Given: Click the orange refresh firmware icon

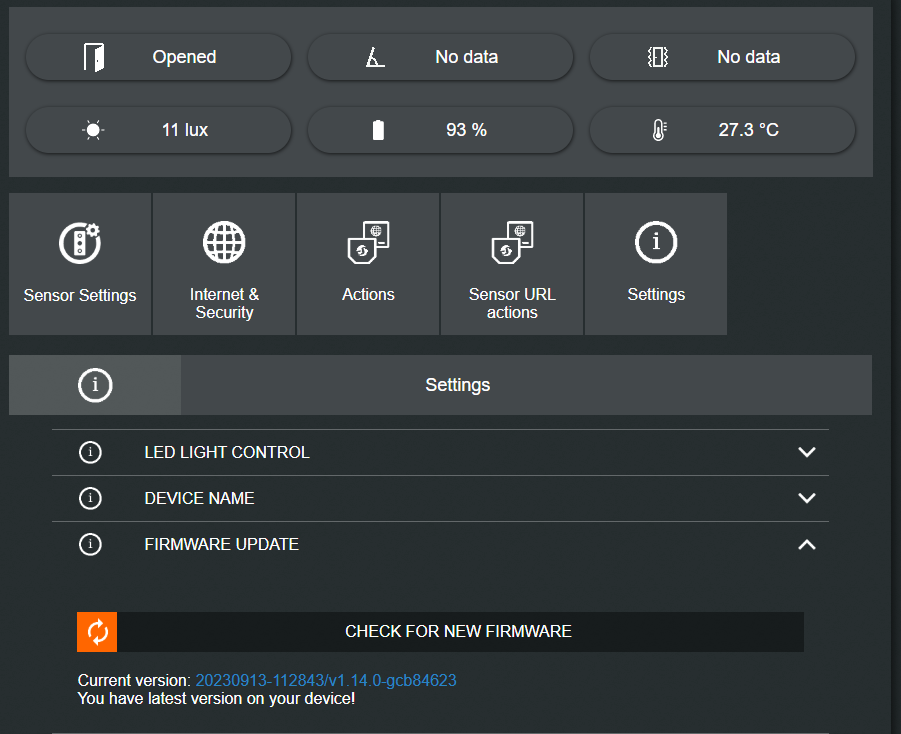Looking at the screenshot, I should (x=97, y=632).
